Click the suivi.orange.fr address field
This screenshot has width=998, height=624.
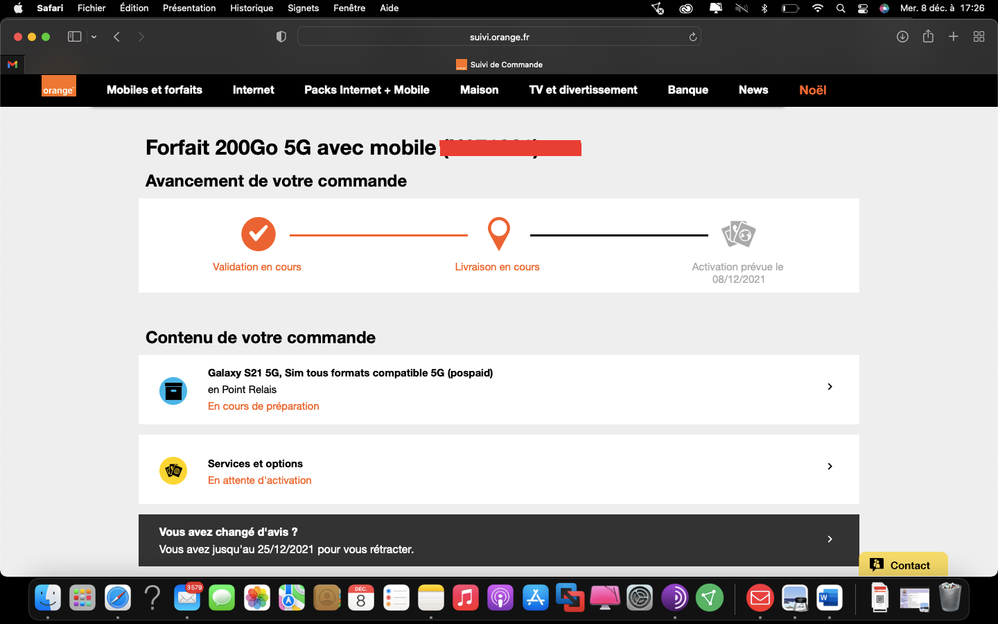point(498,37)
